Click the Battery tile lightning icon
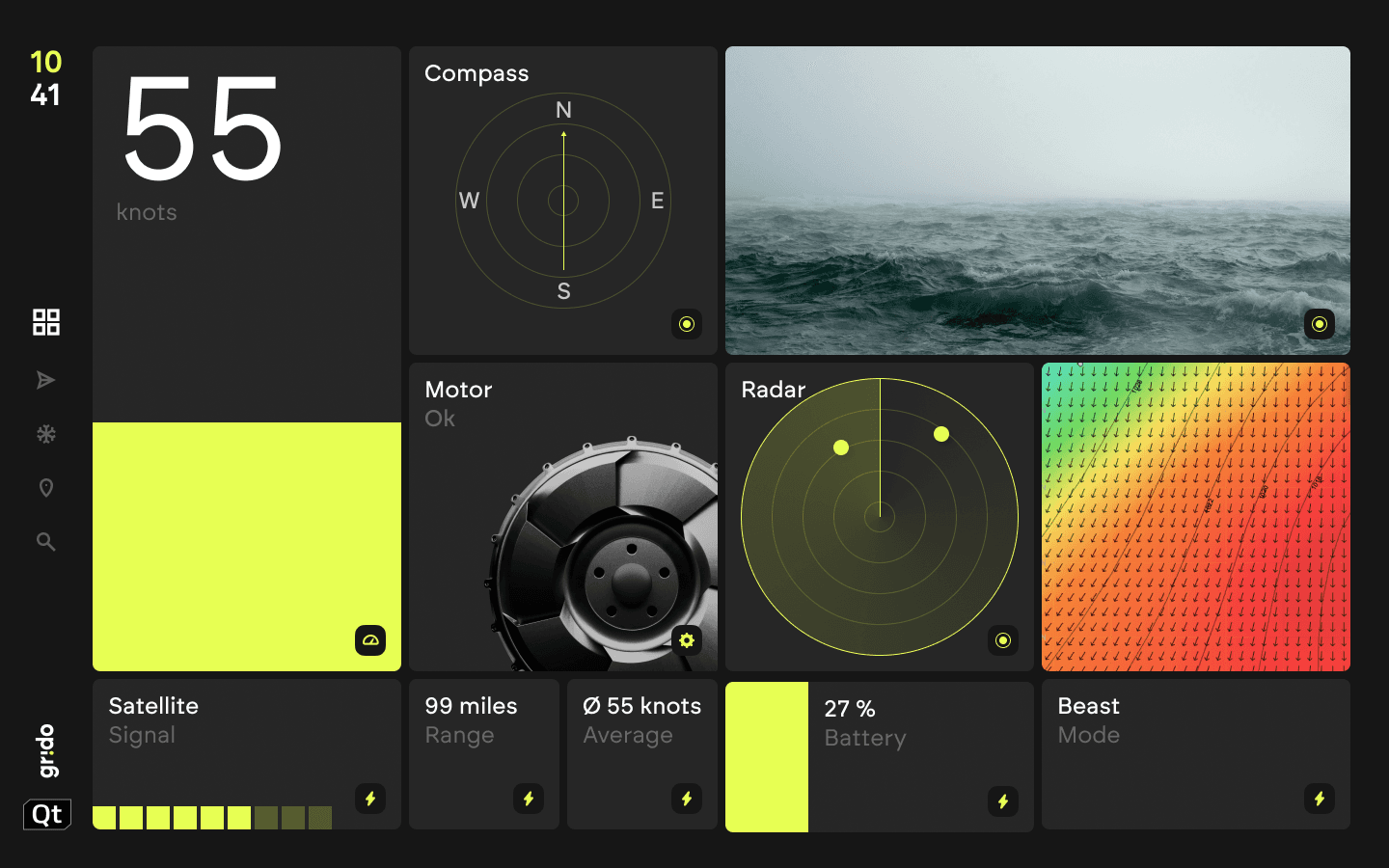The height and width of the screenshot is (868, 1389). click(1003, 801)
